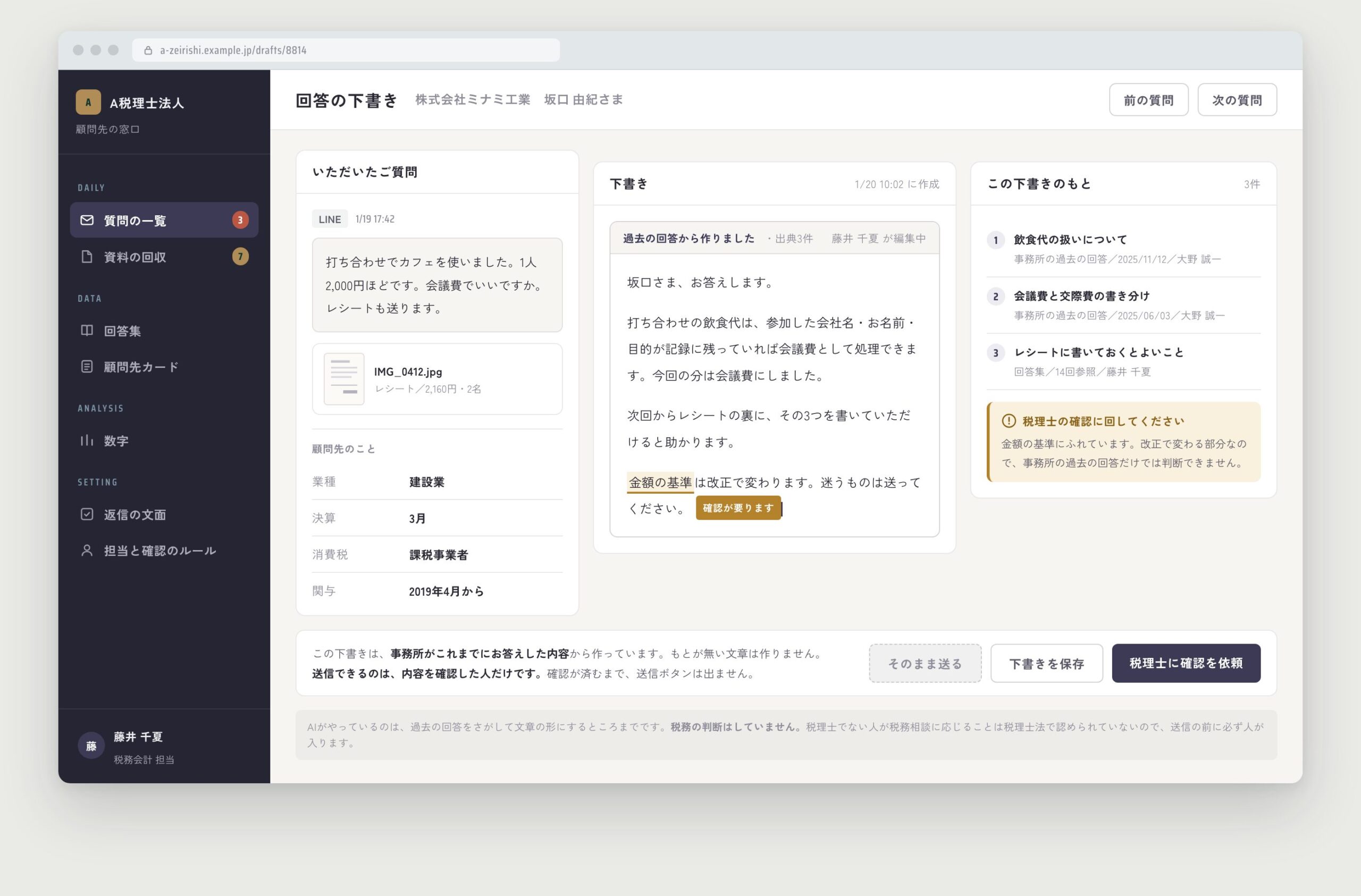Open 資料の回収 in sidebar

pyautogui.click(x=164, y=257)
